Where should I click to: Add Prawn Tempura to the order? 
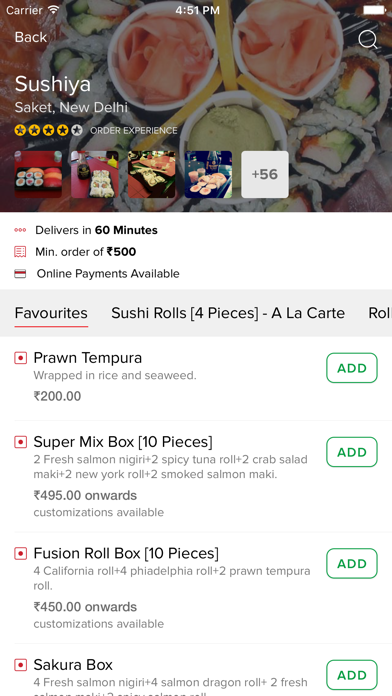coord(352,368)
